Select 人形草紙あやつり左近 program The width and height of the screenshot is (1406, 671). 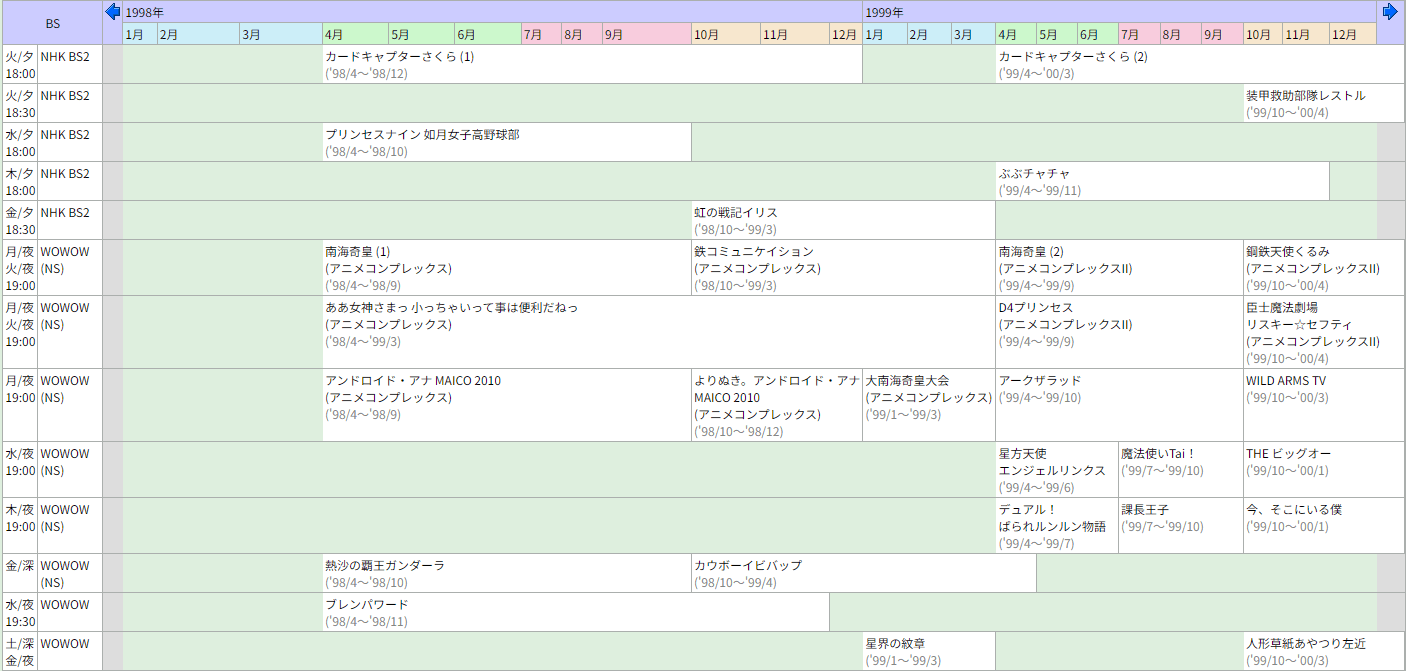(1305, 643)
